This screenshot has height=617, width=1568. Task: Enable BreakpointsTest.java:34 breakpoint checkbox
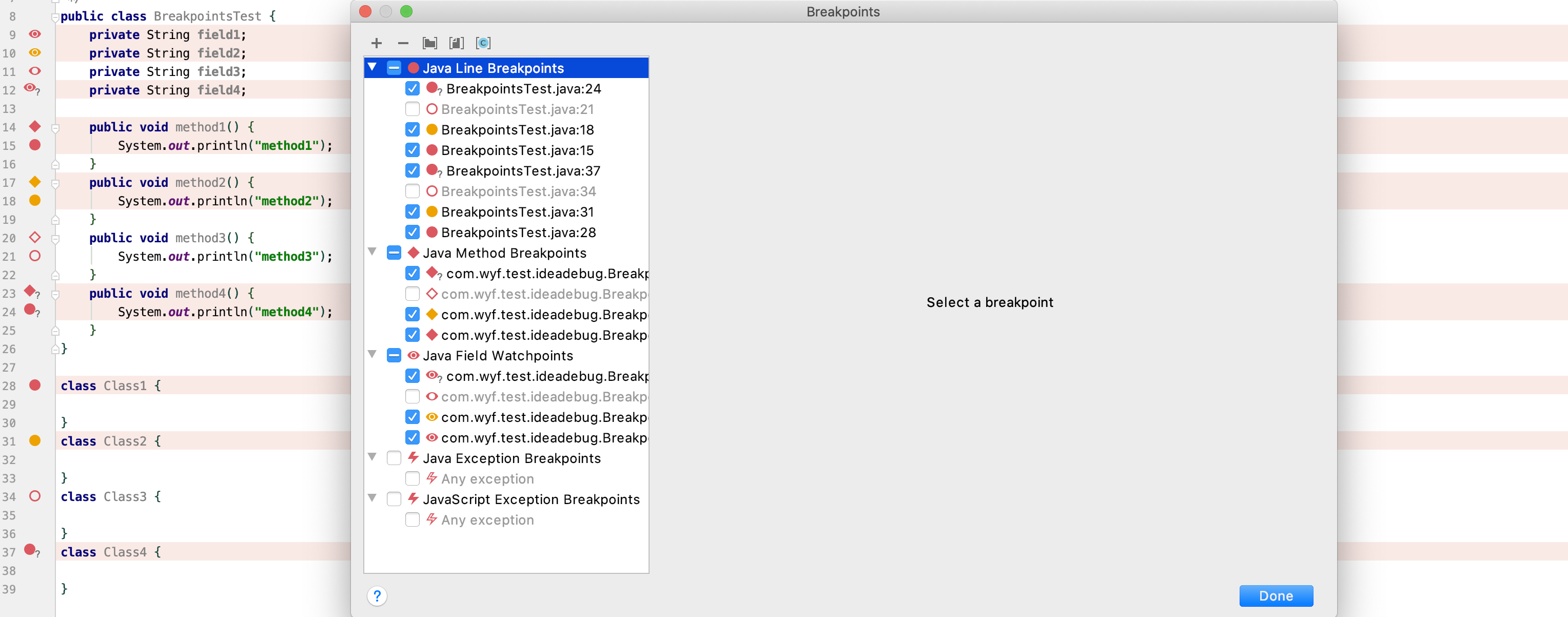pyautogui.click(x=412, y=191)
